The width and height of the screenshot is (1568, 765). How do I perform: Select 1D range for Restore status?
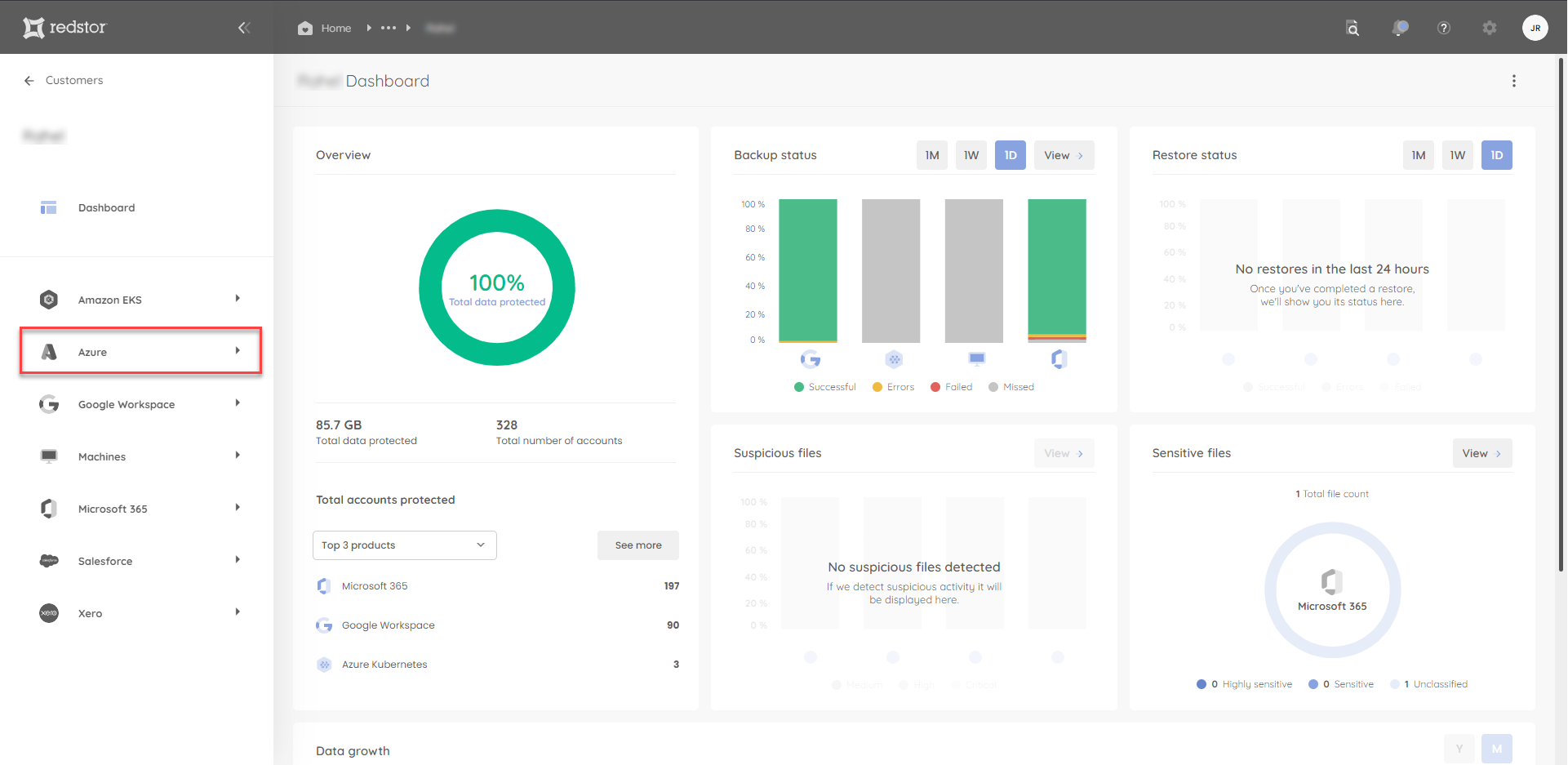1497,155
